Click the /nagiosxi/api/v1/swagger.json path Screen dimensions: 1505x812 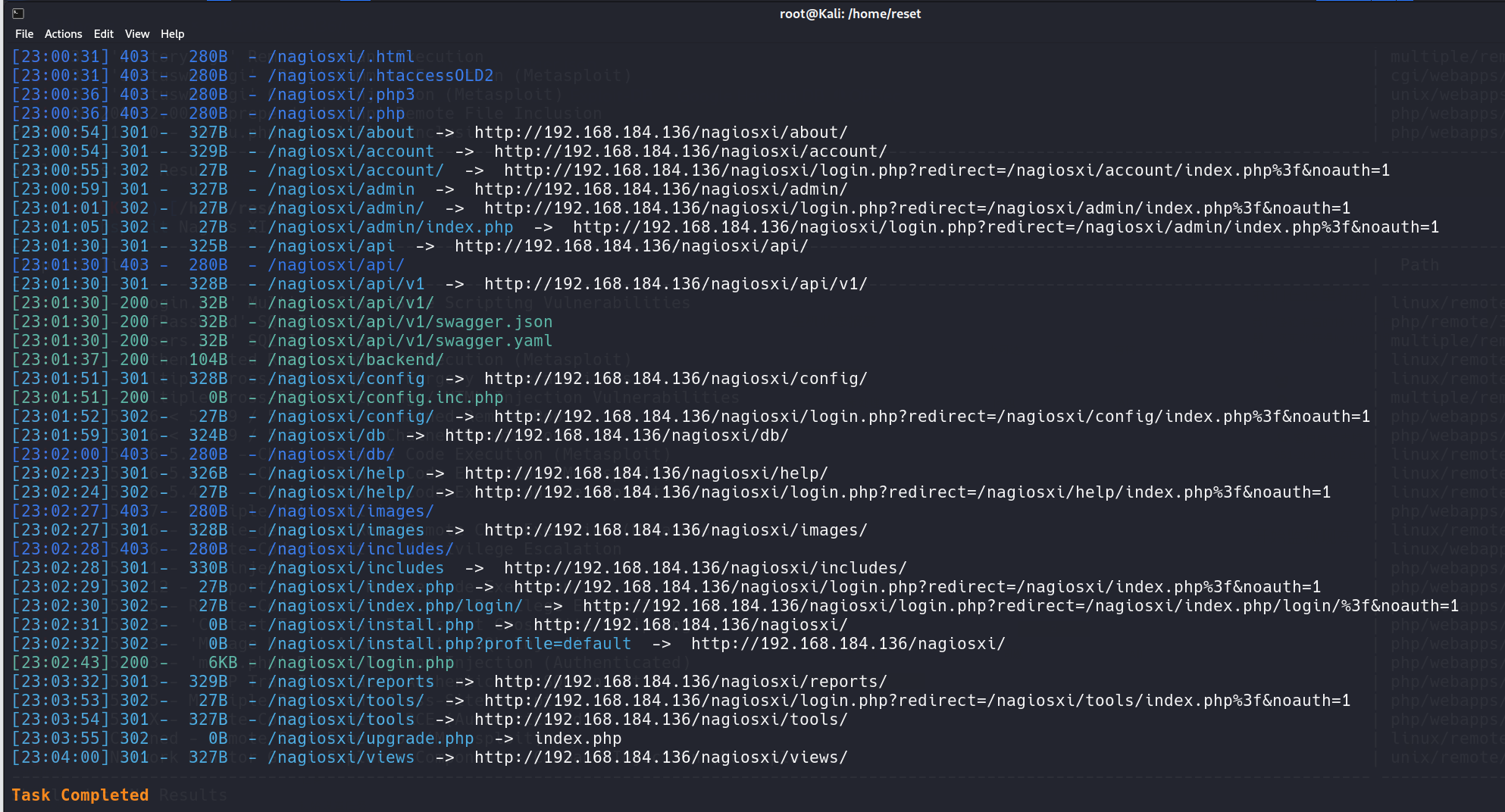(410, 322)
